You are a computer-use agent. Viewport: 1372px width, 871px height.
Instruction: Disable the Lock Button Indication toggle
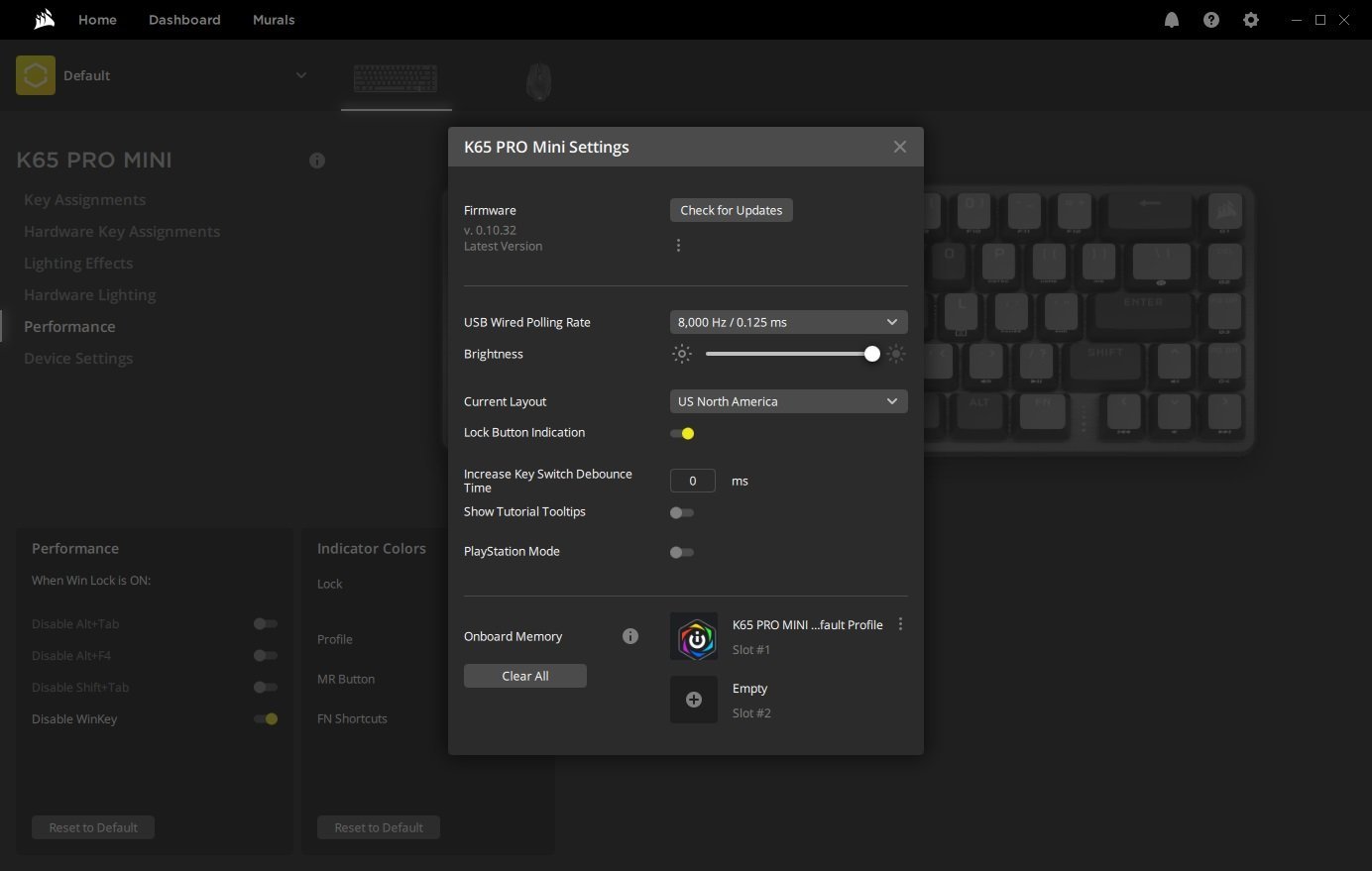click(682, 433)
